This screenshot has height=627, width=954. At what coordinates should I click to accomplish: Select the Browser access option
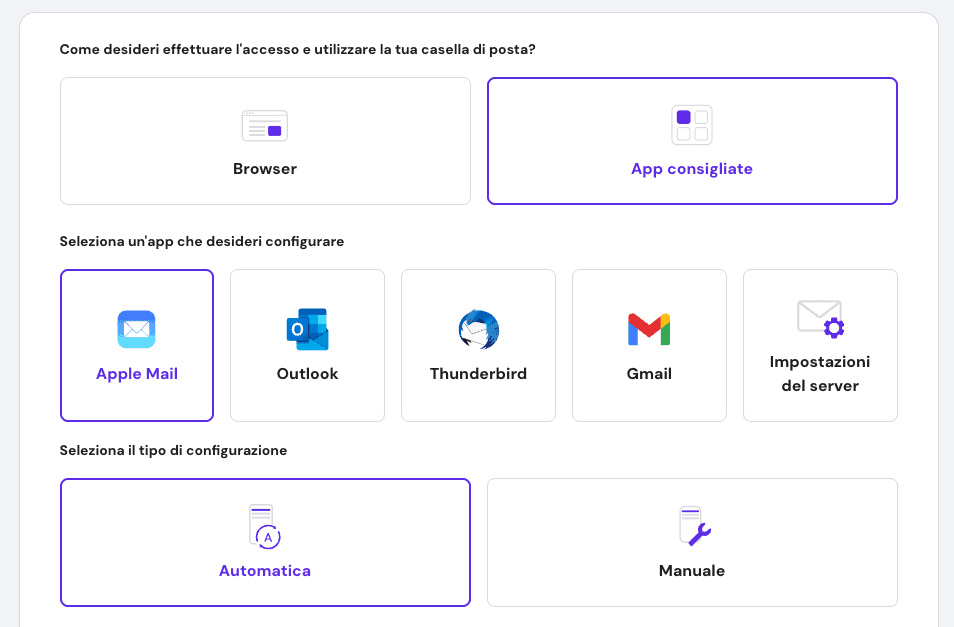[x=264, y=140]
